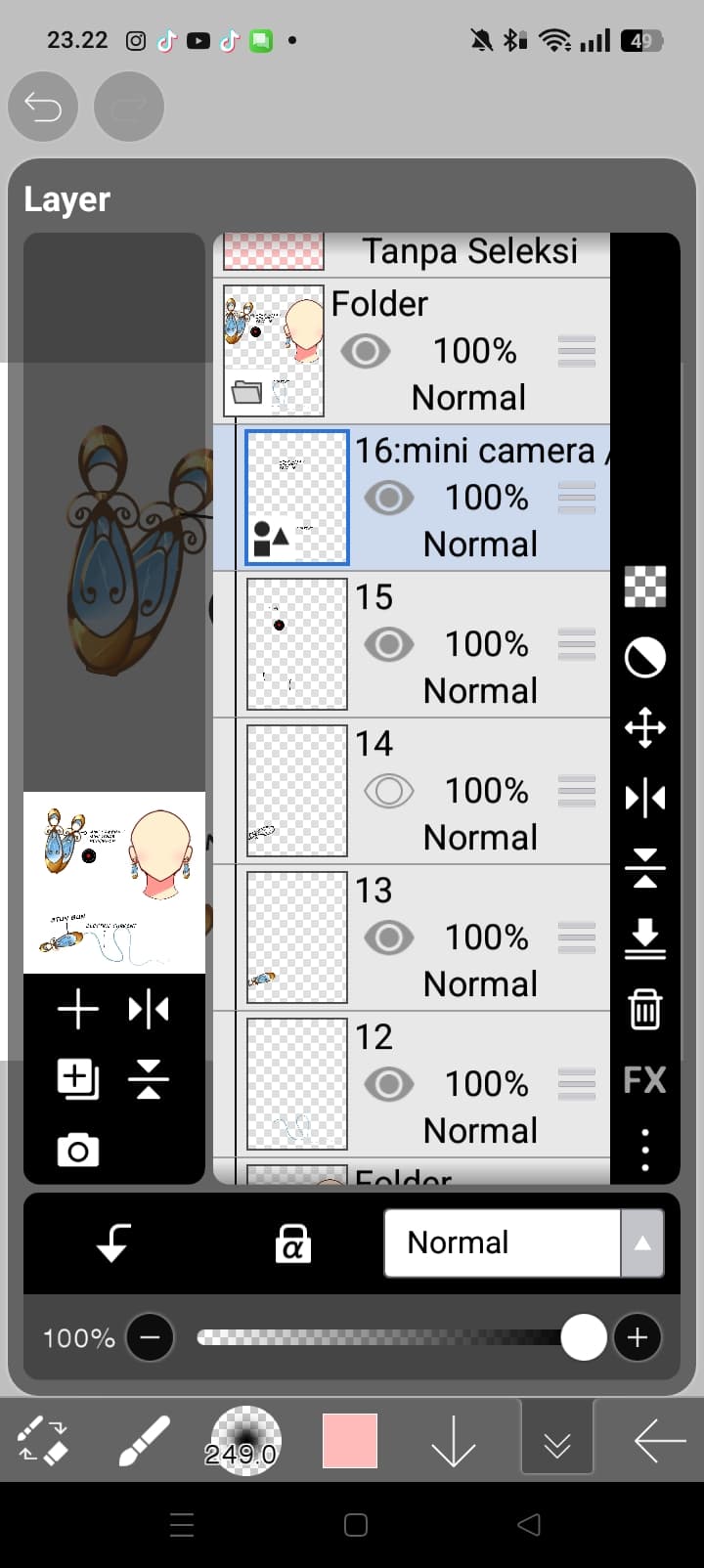
Task: Open the pink color swatch
Action: tap(350, 1440)
